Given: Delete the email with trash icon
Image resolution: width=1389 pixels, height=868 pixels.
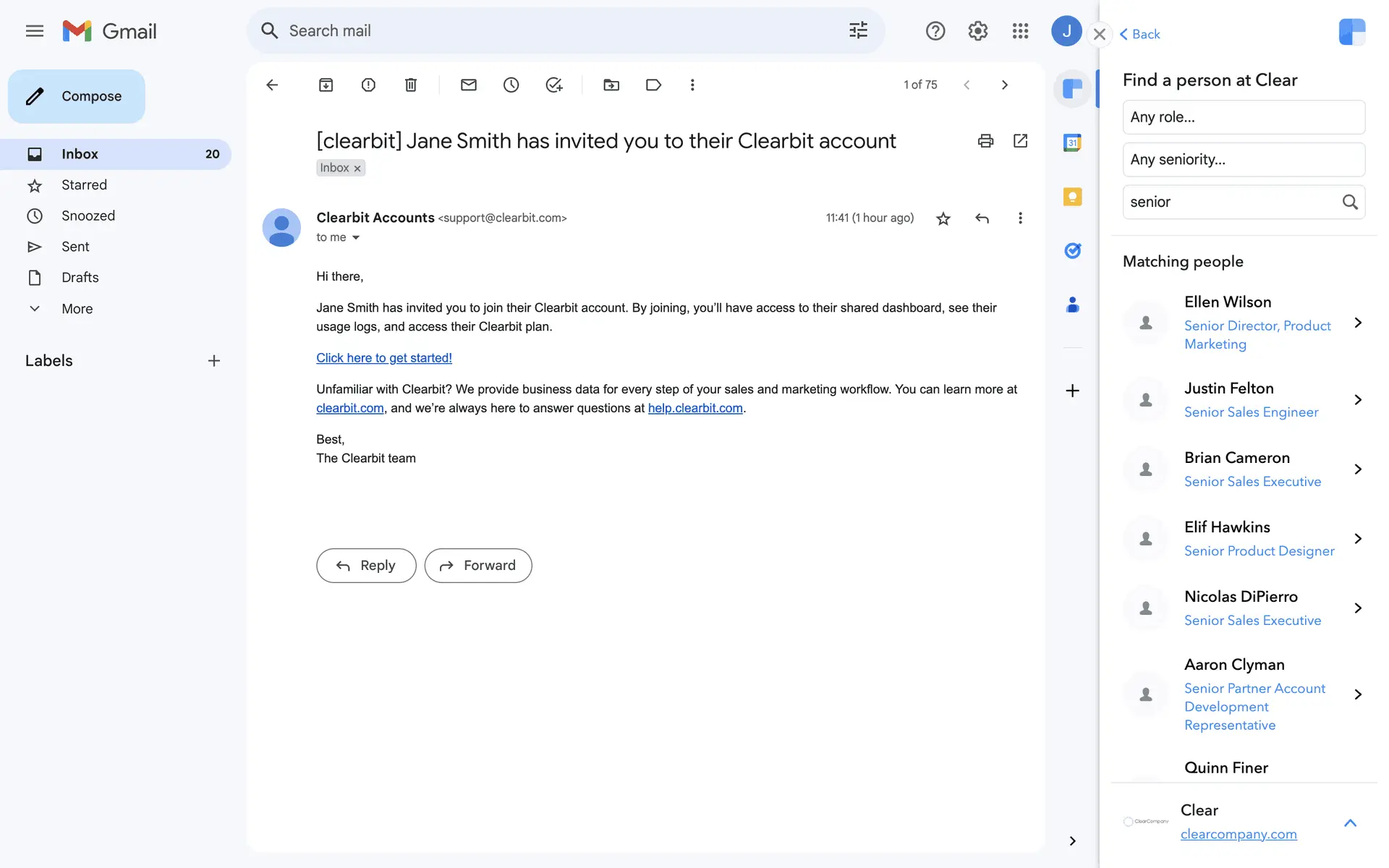Looking at the screenshot, I should [410, 85].
